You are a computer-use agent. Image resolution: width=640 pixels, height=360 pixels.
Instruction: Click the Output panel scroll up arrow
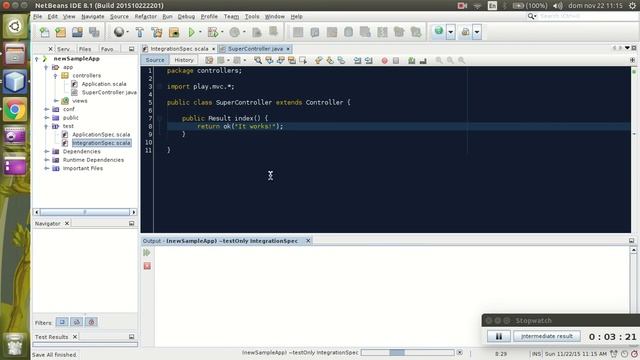633,250
